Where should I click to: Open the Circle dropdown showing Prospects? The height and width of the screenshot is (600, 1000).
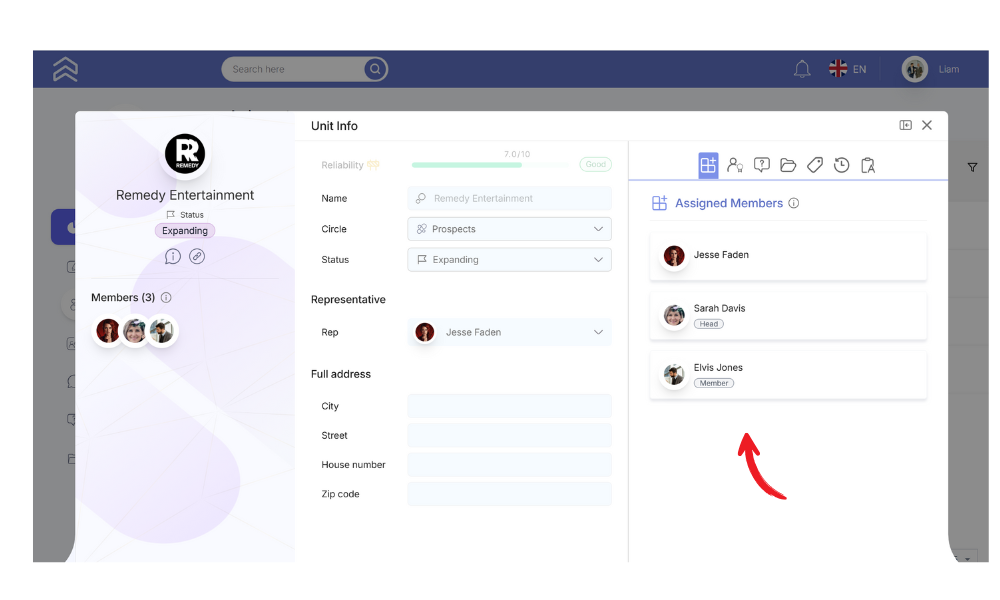pos(510,229)
